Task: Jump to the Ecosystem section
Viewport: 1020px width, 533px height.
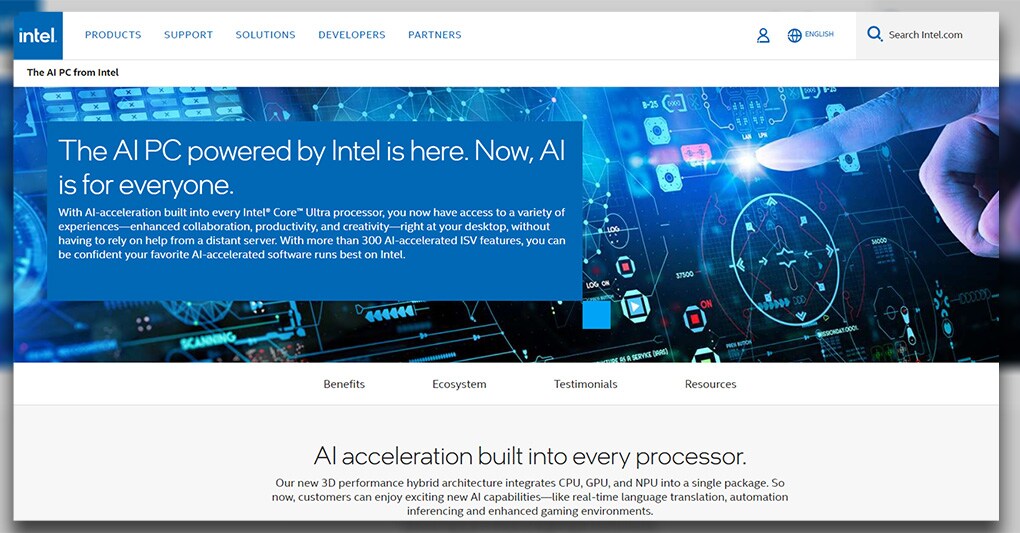Action: pos(459,384)
